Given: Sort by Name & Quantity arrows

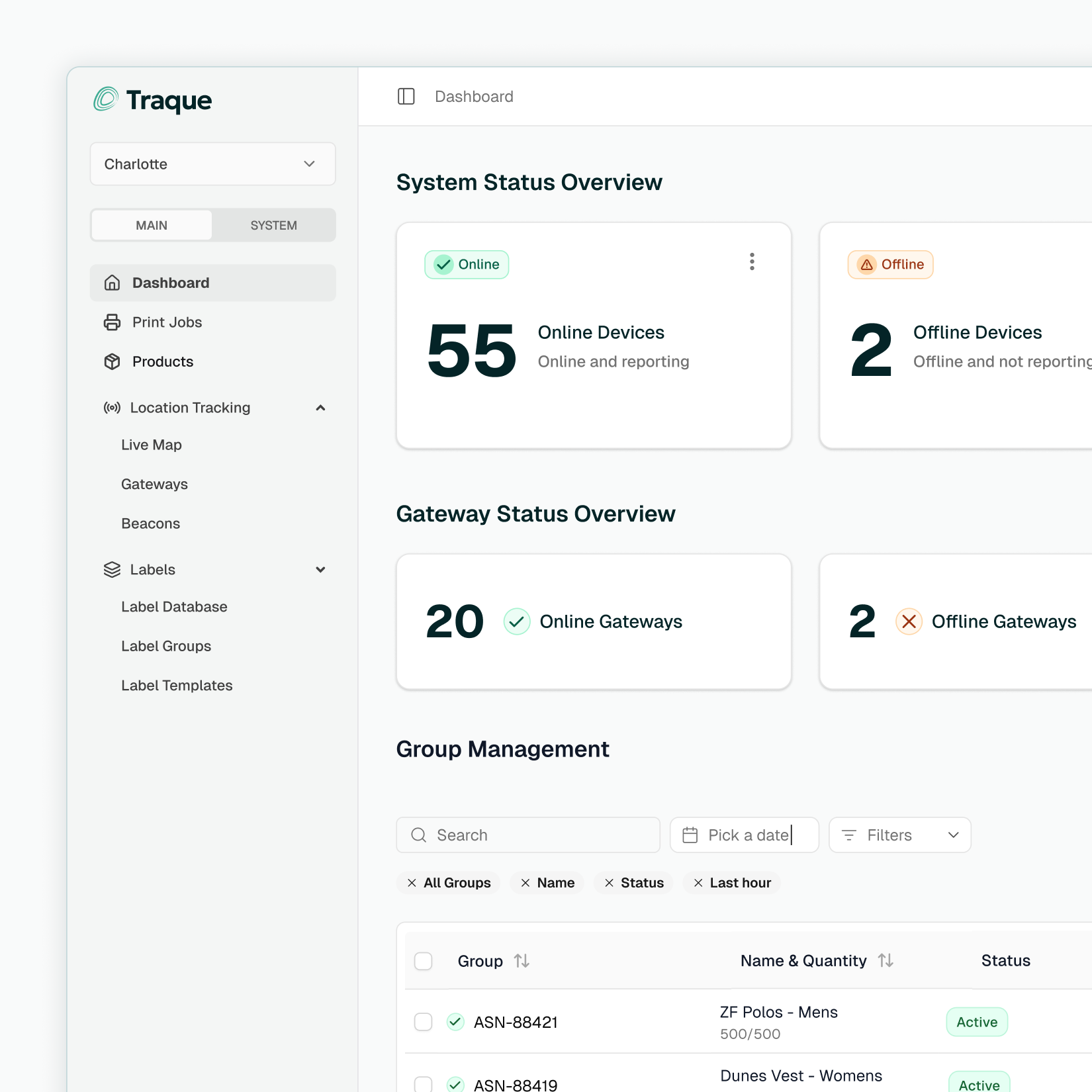Looking at the screenshot, I should point(886,960).
